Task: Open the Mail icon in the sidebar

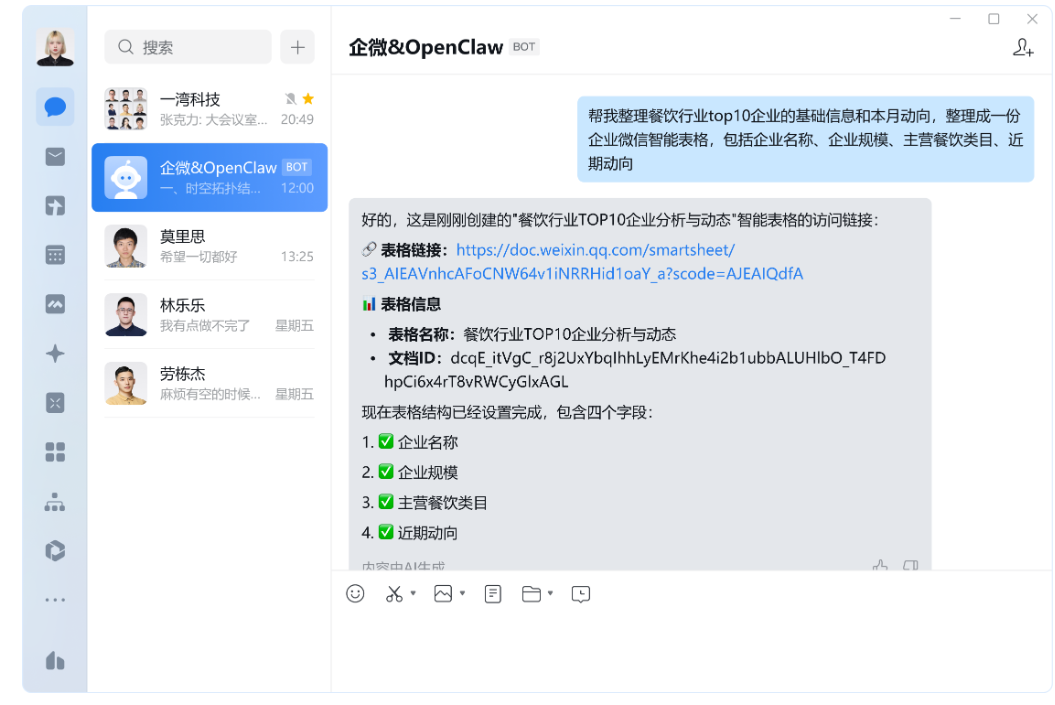Action: [x=54, y=156]
